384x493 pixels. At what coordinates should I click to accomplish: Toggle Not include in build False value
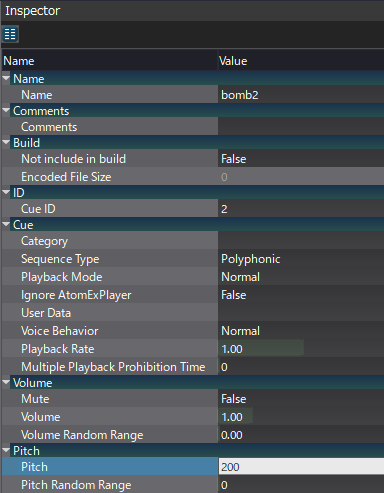301,159
